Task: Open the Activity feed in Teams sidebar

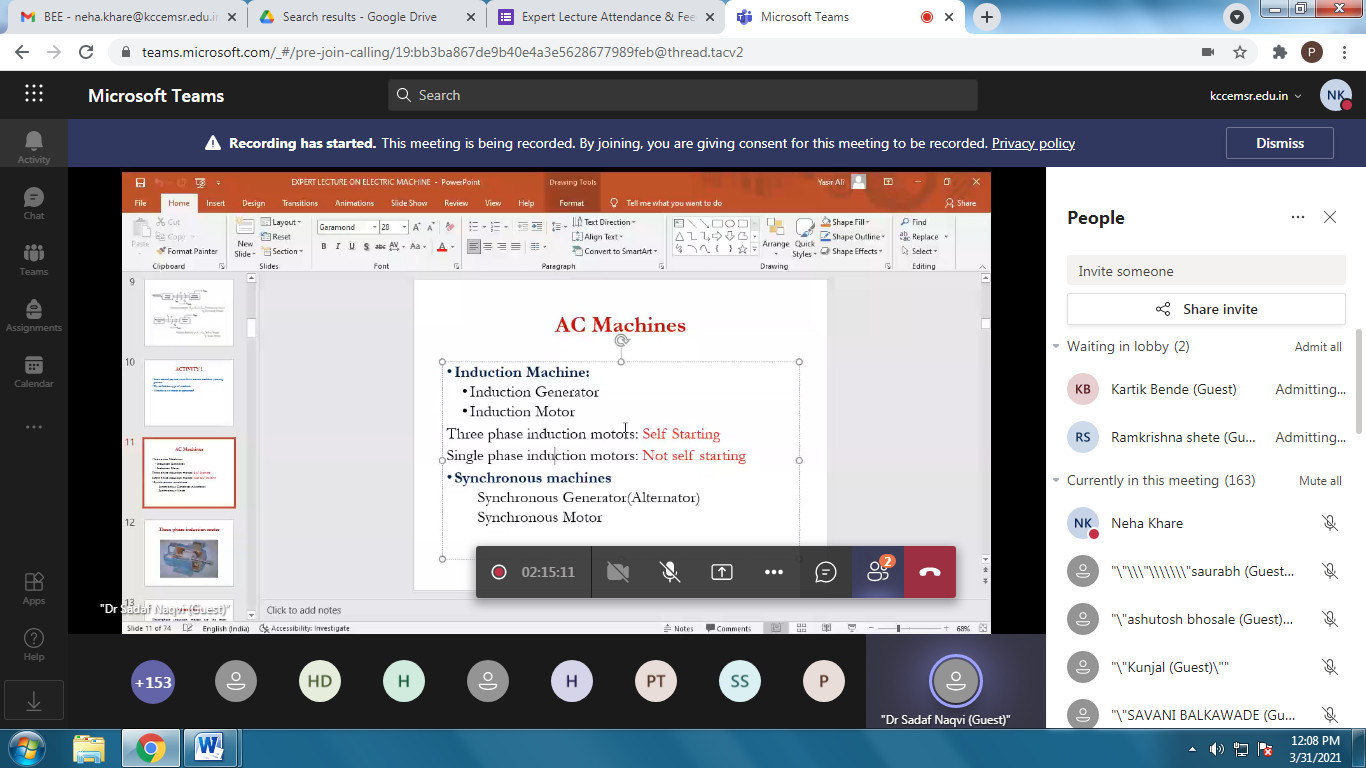Action: pos(33,147)
